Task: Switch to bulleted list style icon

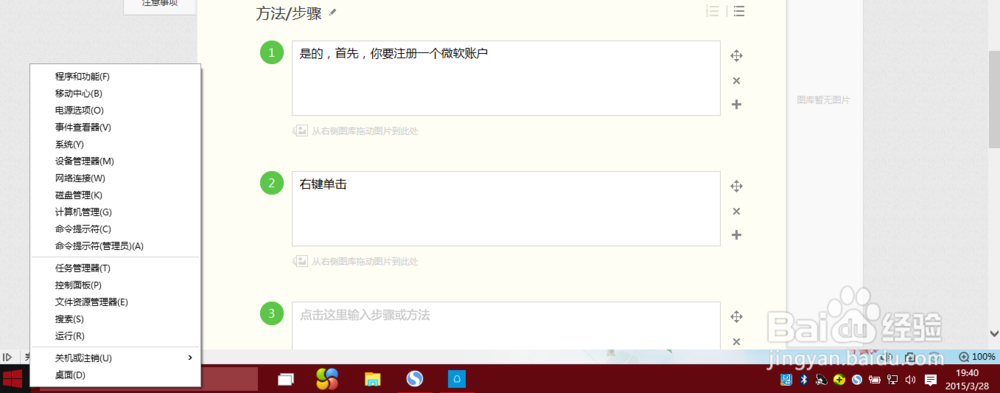Action: click(x=738, y=11)
